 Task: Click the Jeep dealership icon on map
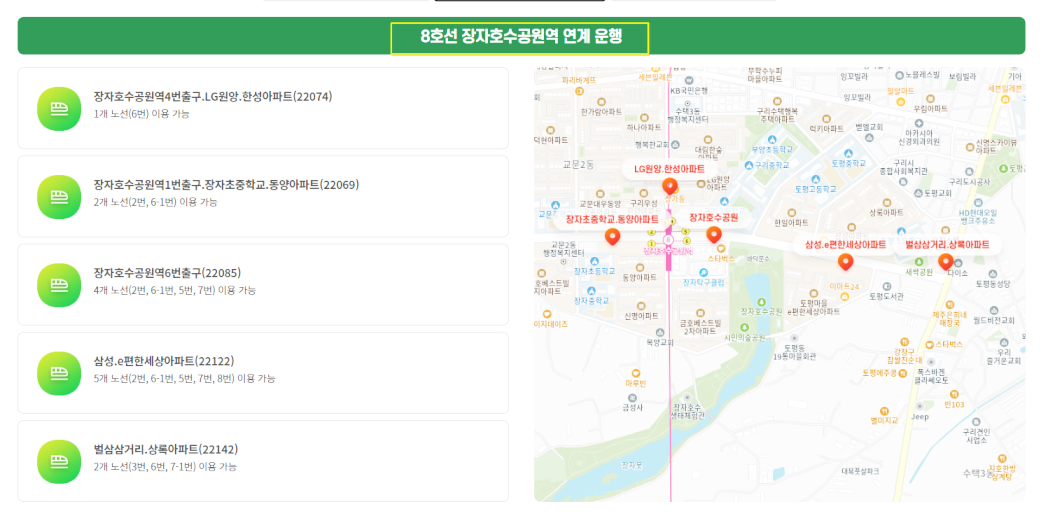[920, 406]
